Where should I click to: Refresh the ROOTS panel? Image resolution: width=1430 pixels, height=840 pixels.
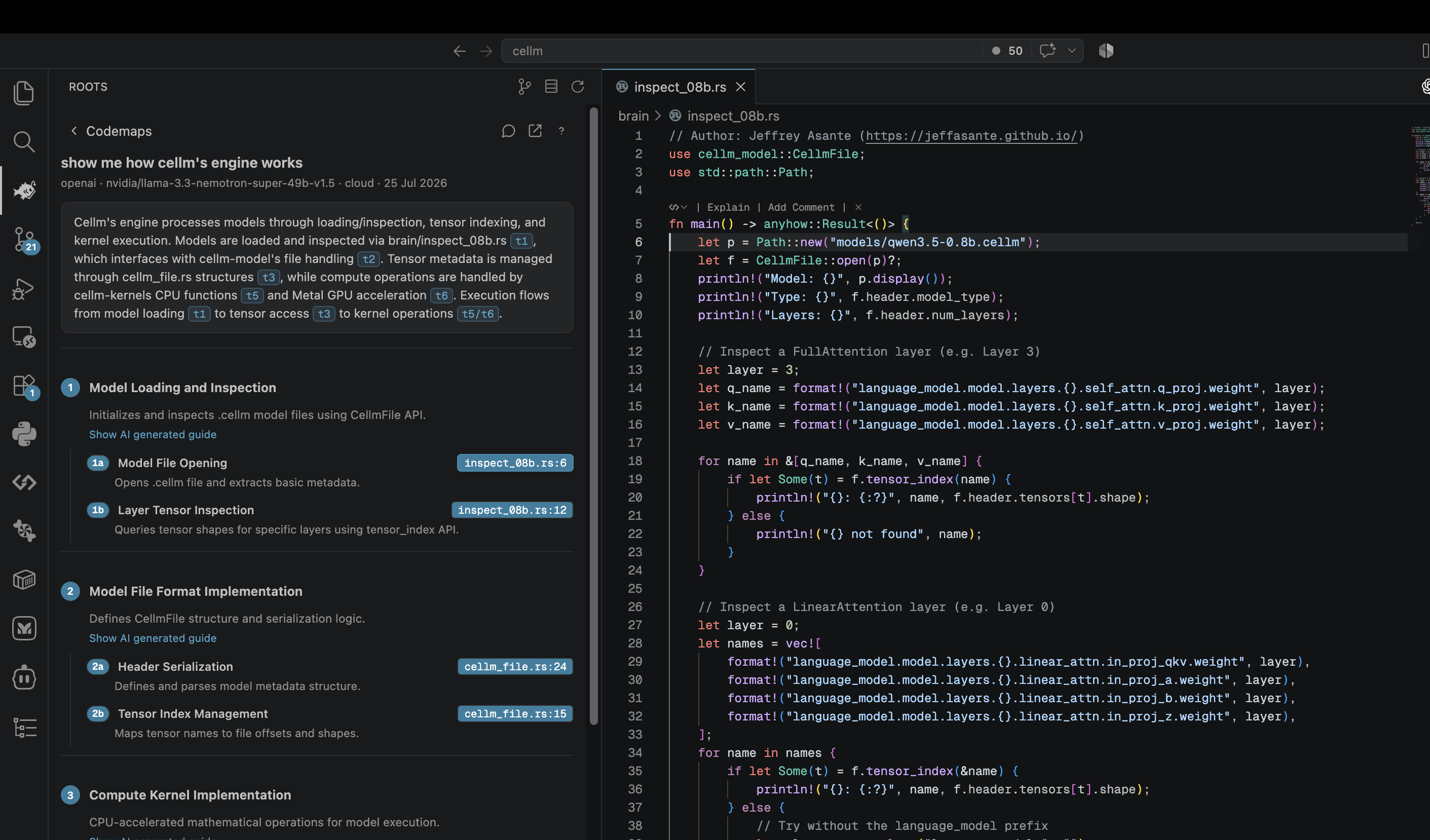click(x=578, y=86)
